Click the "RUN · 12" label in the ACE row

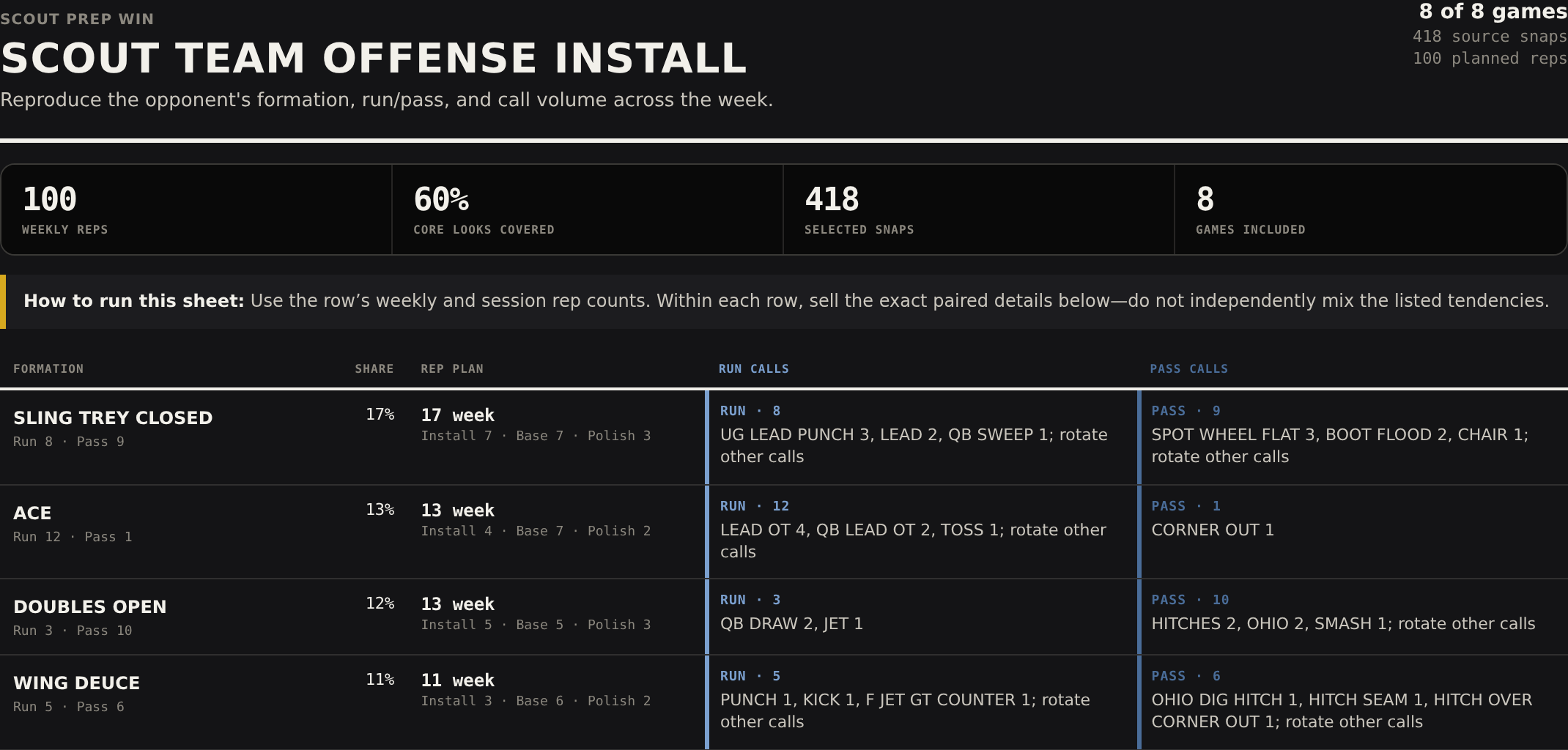tap(755, 506)
